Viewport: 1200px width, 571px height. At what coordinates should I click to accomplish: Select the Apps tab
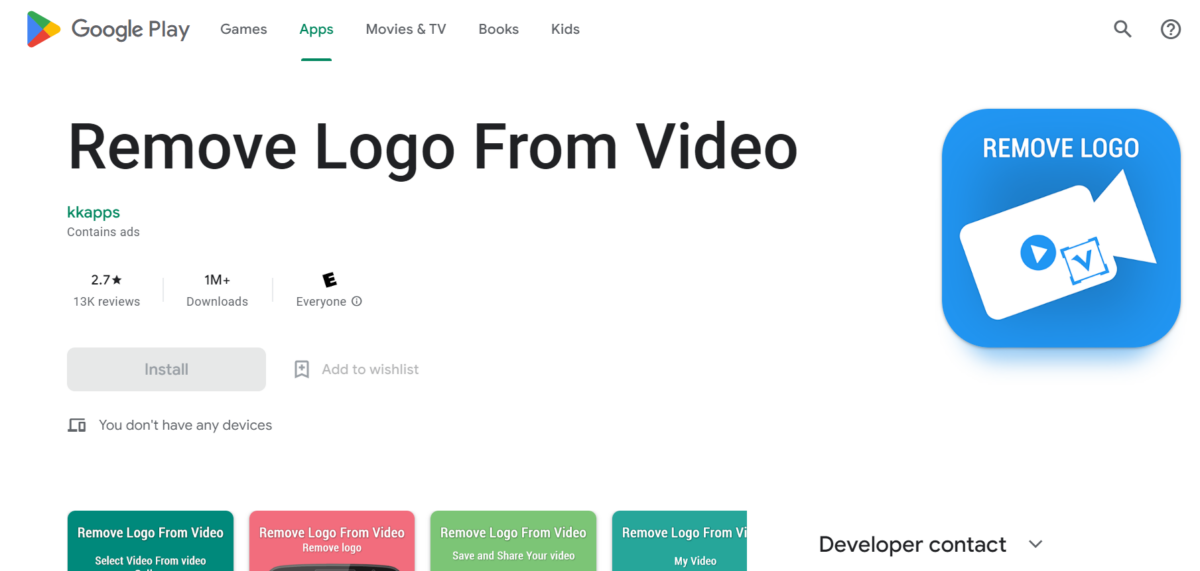pos(316,29)
